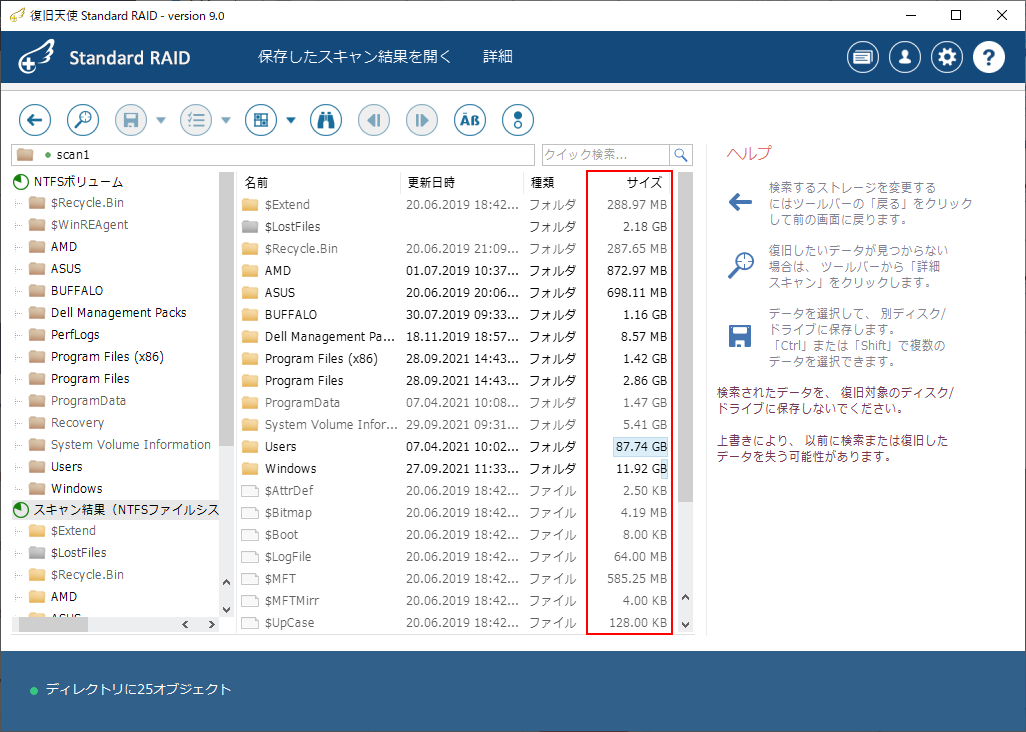
Task: Select the Users folder row name
Action: (x=281, y=447)
